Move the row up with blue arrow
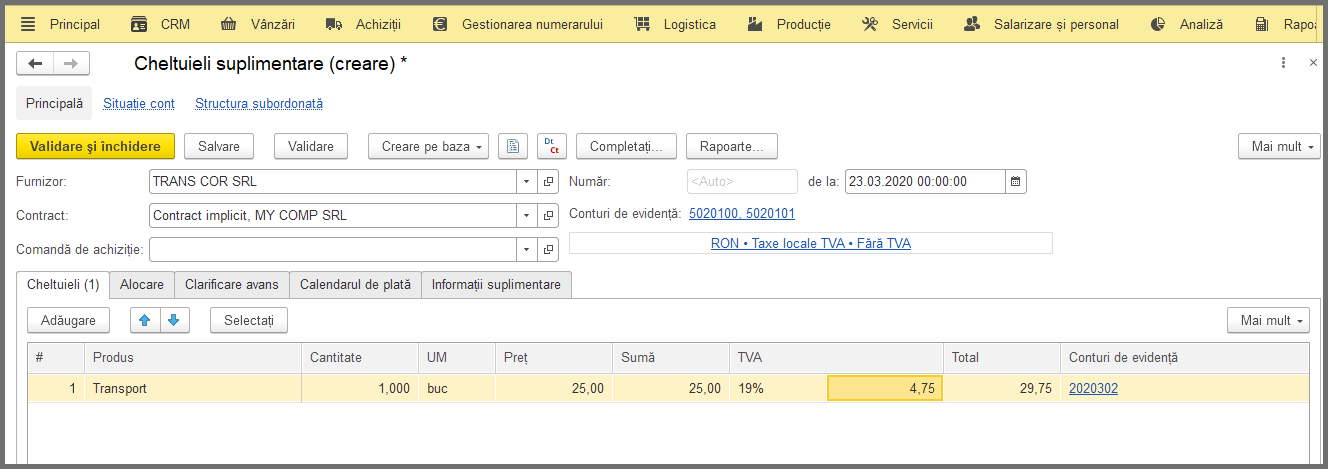Viewport: 1328px width, 469px height. tap(144, 320)
